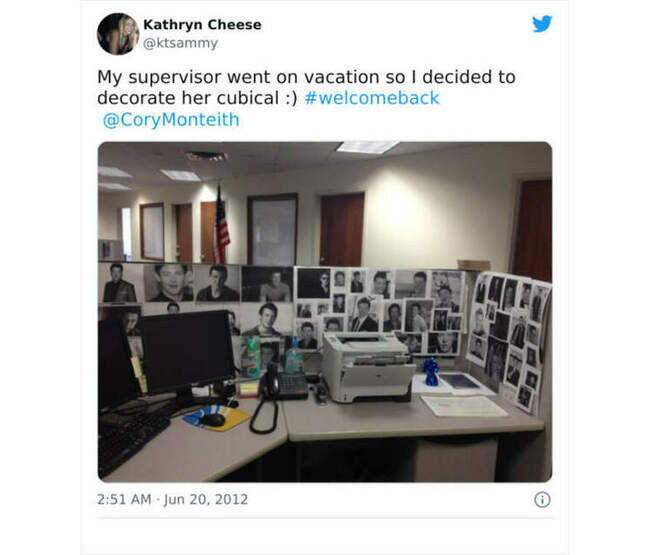Viewport: 650px width, 555px height.
Task: Click the Twitter bird logo
Action: pos(542,24)
